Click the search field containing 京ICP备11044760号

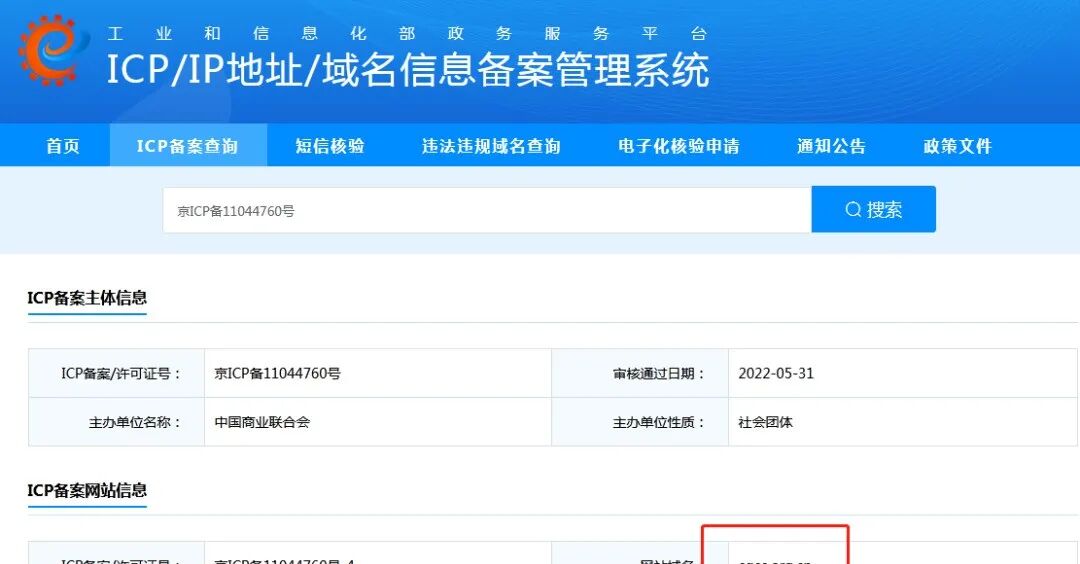[487, 210]
